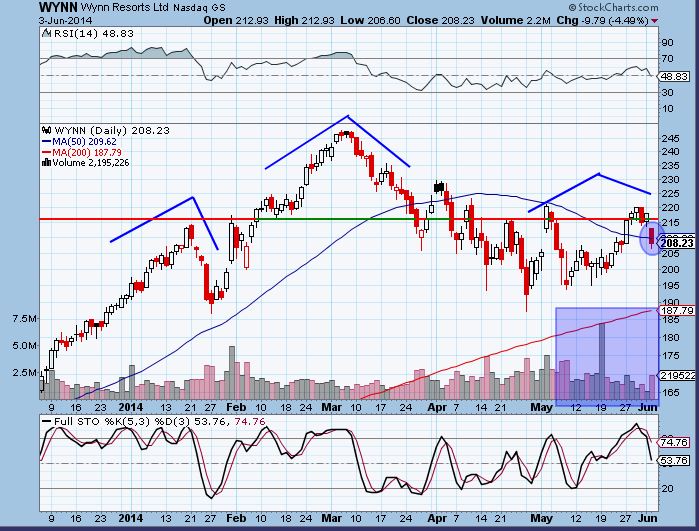Click the RSI line icon before RSI(14)
699x531 pixels.
pyautogui.click(x=46, y=33)
